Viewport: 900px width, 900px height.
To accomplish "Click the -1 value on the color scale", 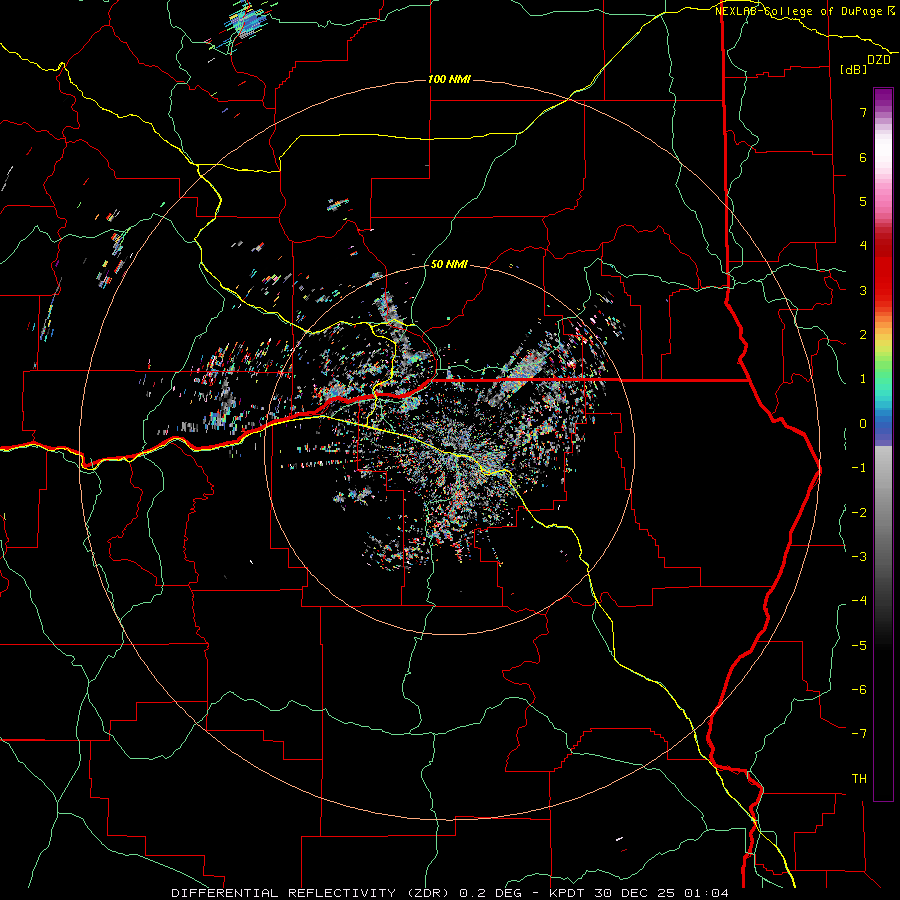I will pos(859,468).
